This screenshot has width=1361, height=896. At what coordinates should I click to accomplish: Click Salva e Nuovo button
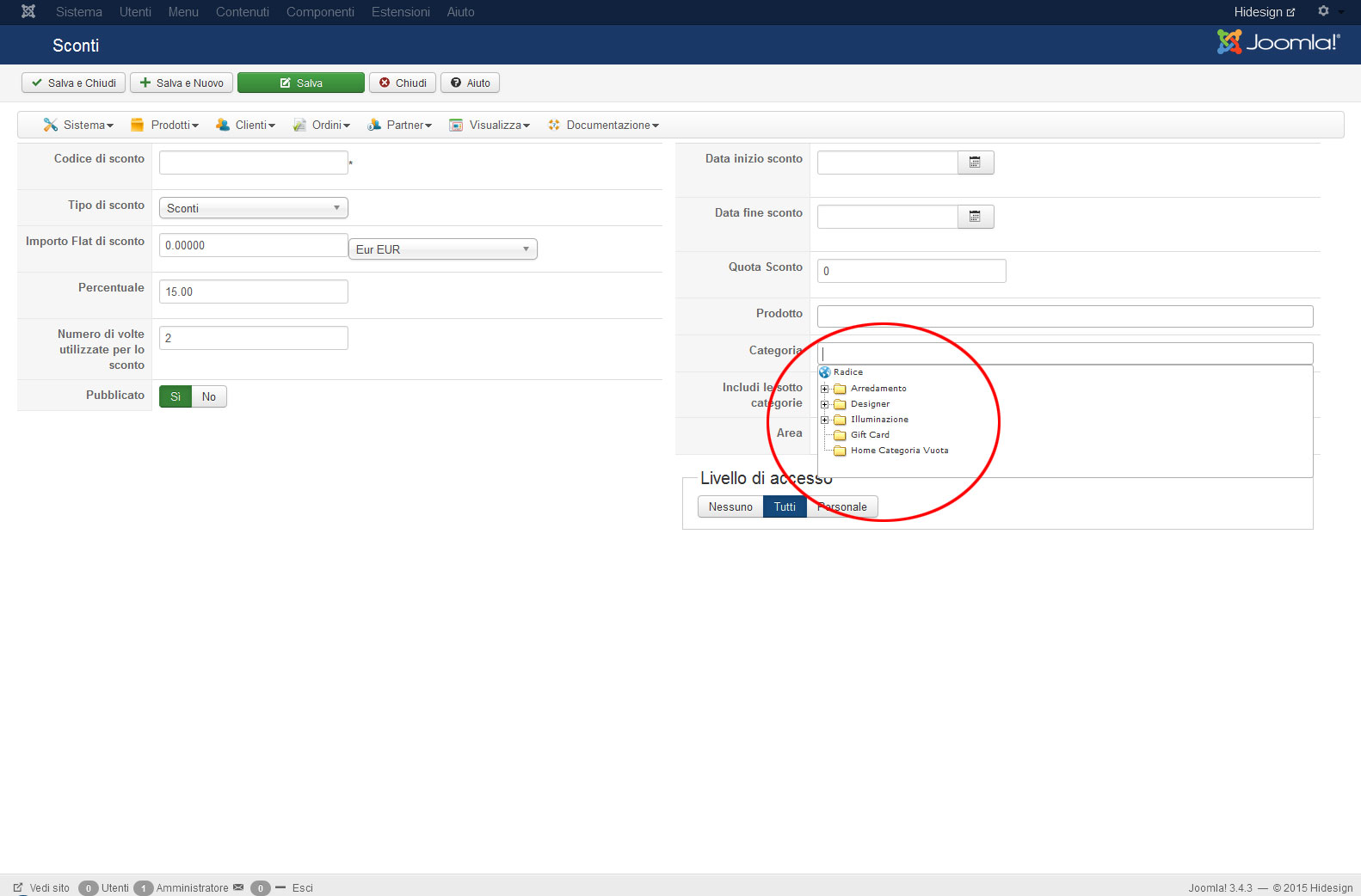(182, 83)
